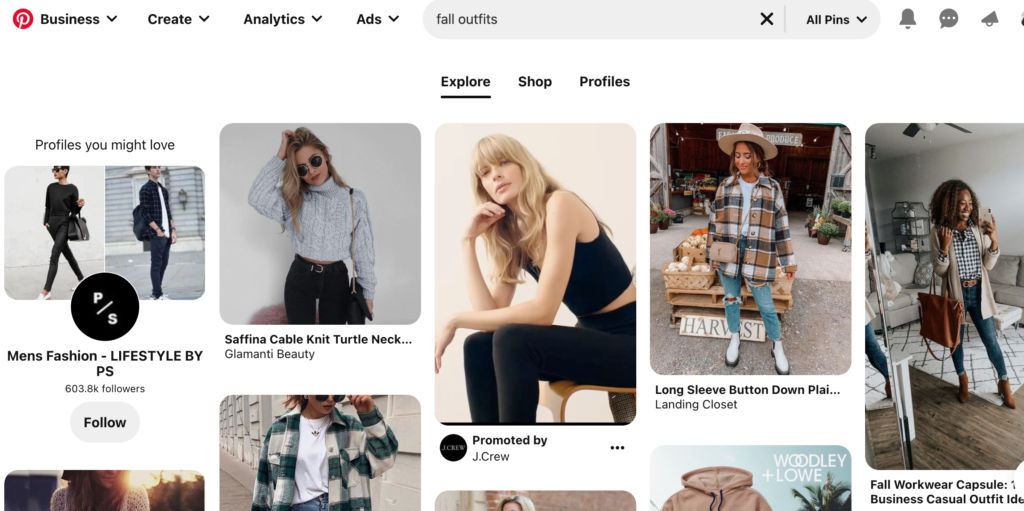This screenshot has height=511, width=1024.
Task: Open Fall Workwear Capsule pin title
Action: tap(946, 491)
